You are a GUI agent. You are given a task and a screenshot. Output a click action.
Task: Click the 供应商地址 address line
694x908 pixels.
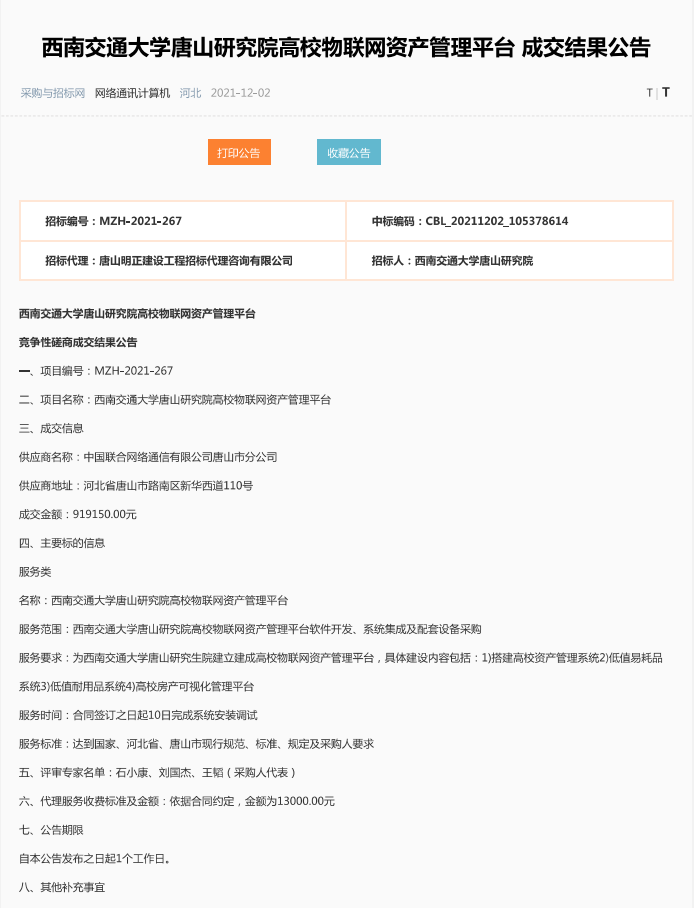pos(136,486)
